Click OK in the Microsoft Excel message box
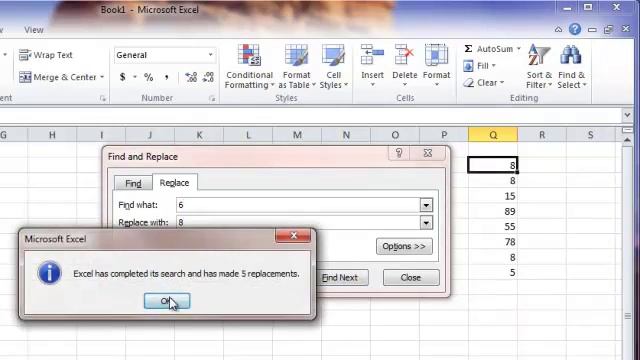Image resolution: width=640 pixels, height=360 pixels. pyautogui.click(x=167, y=301)
